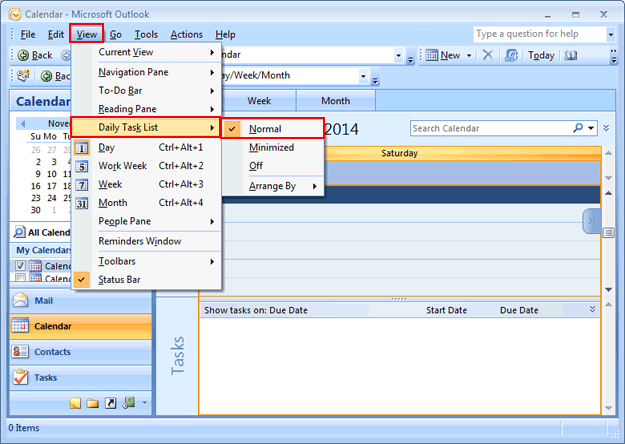
Task: Click the Show tasks on: Due Date header
Action: pos(256,310)
